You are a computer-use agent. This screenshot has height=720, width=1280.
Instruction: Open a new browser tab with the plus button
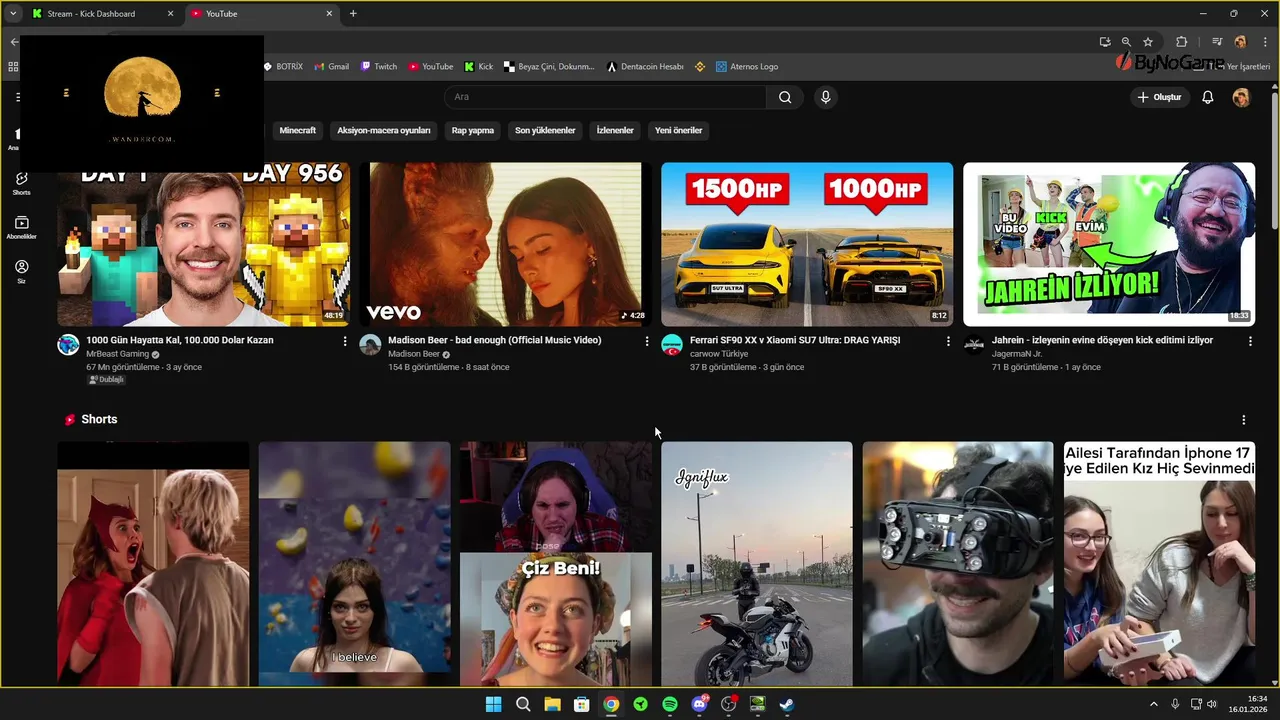pos(353,14)
